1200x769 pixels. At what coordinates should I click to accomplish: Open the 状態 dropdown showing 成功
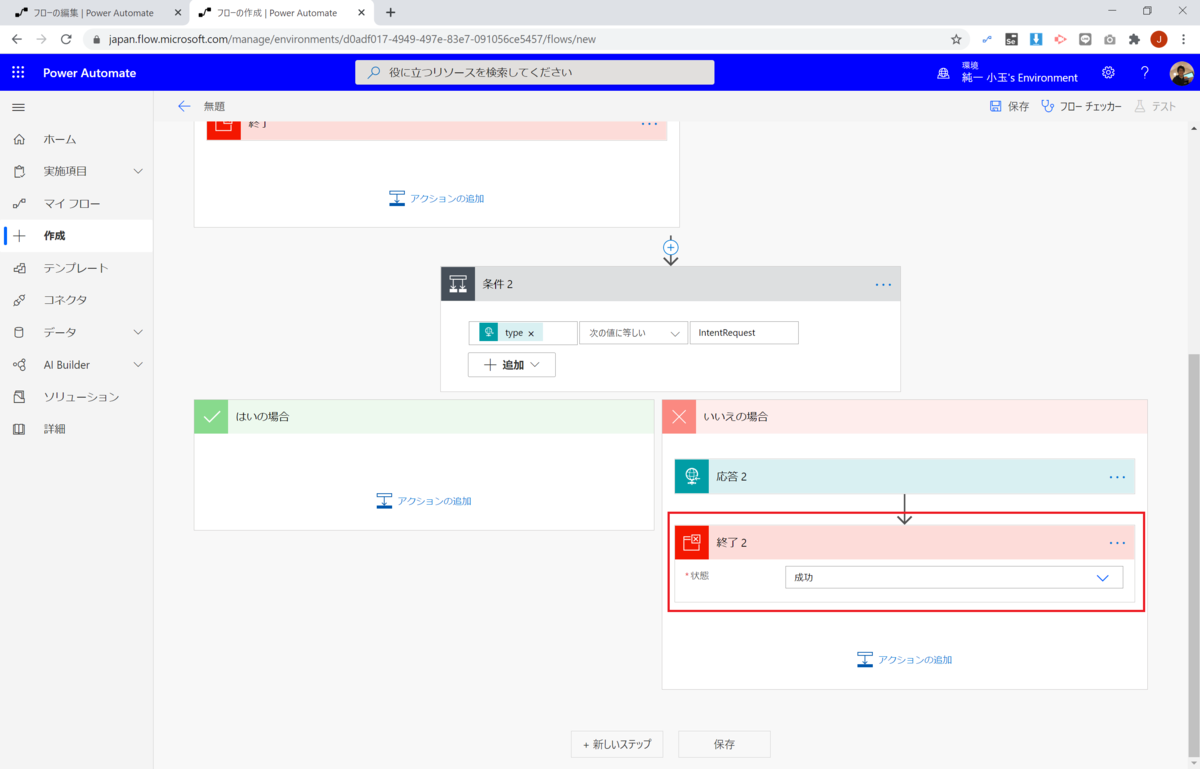pyautogui.click(x=954, y=577)
